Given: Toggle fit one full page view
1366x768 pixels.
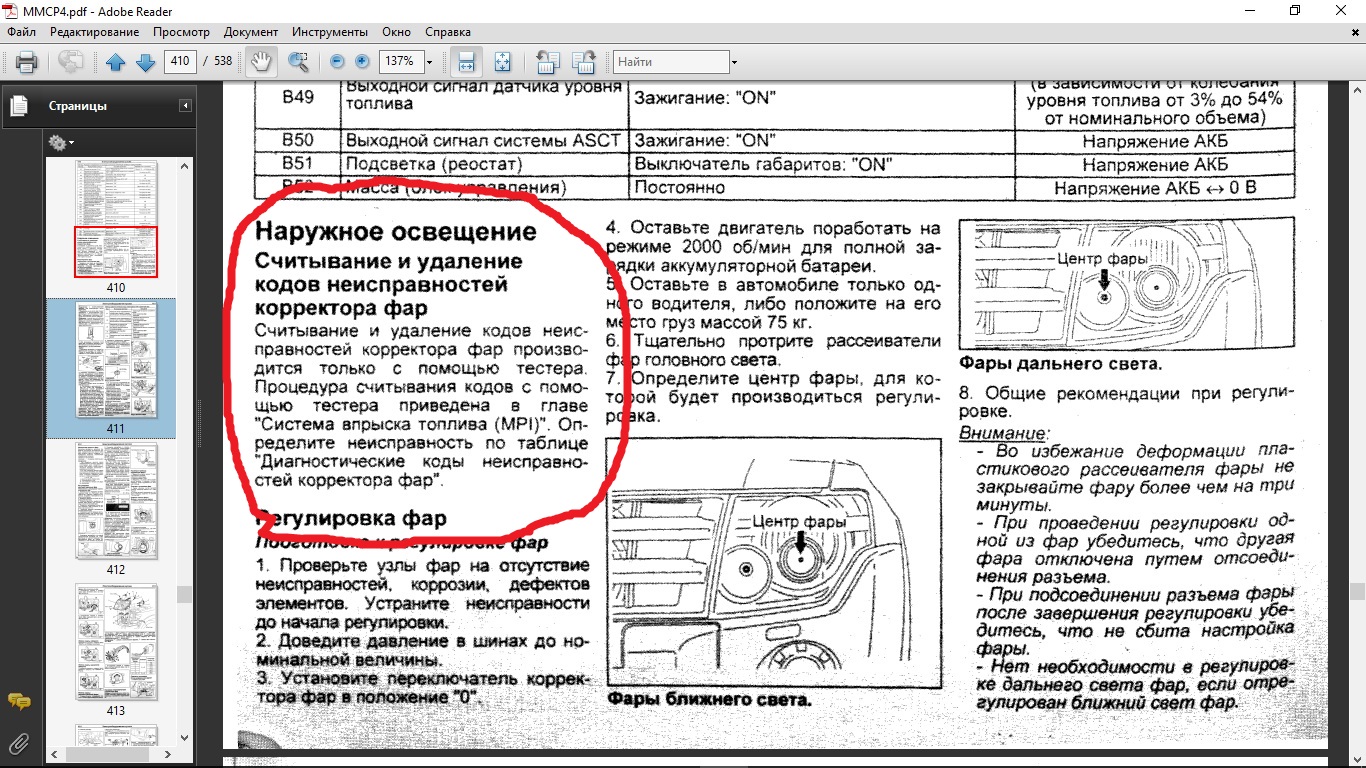Looking at the screenshot, I should click(x=502, y=62).
